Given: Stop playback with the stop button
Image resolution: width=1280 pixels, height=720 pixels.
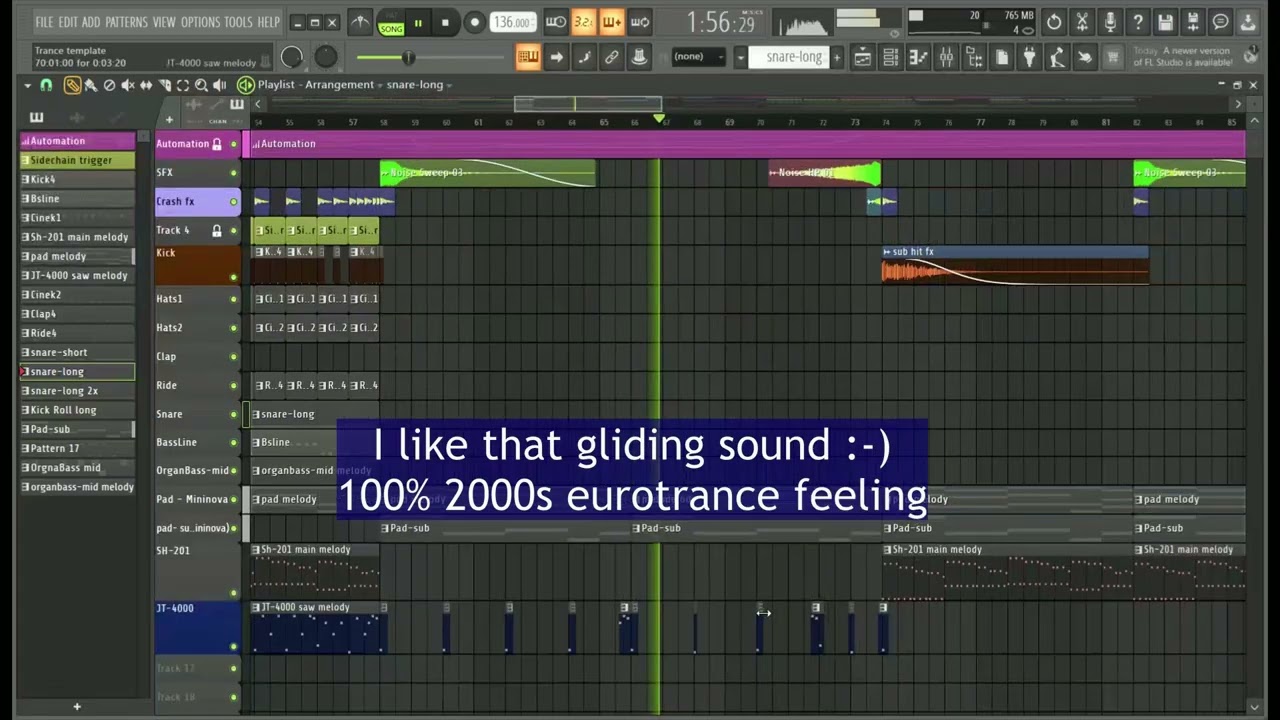Looking at the screenshot, I should [445, 22].
